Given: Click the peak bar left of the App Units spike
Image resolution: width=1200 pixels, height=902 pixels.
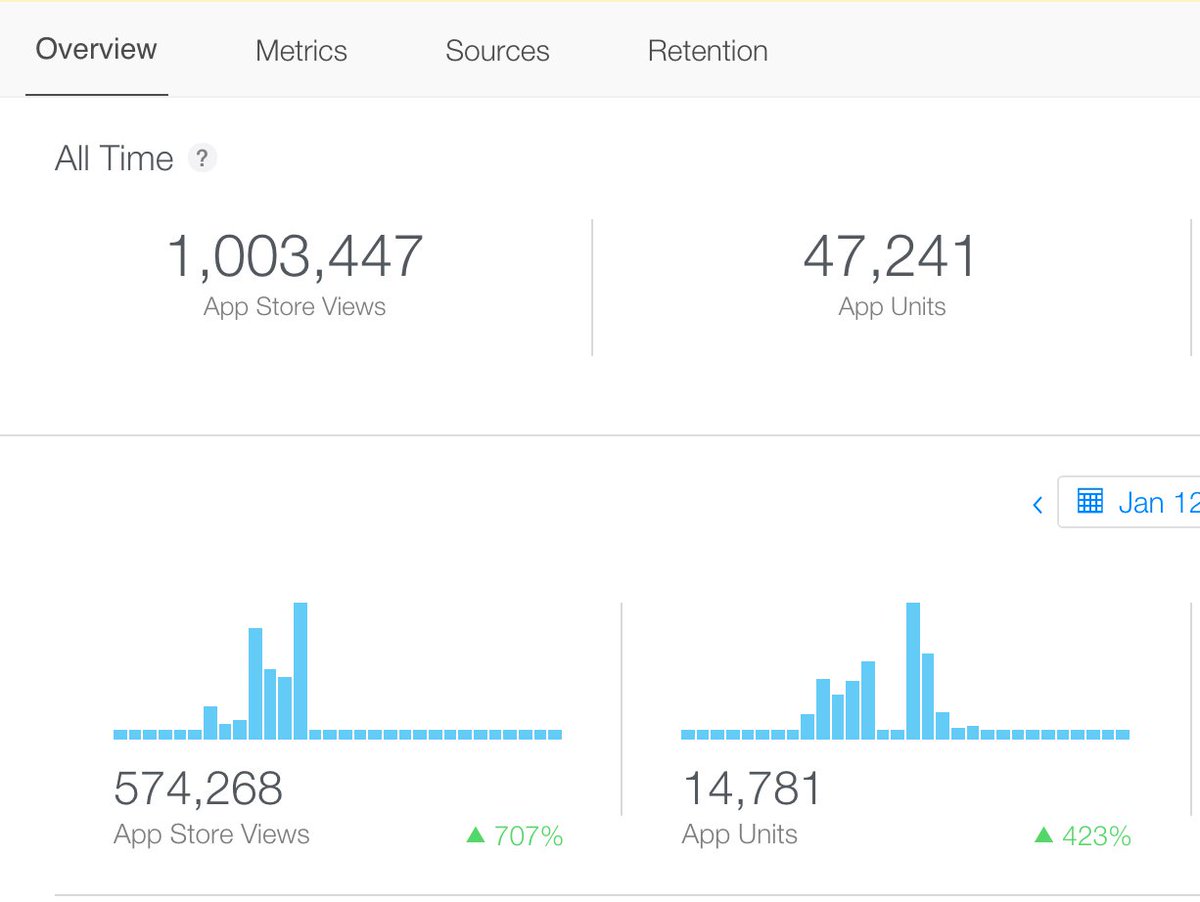Looking at the screenshot, I should 866,700.
